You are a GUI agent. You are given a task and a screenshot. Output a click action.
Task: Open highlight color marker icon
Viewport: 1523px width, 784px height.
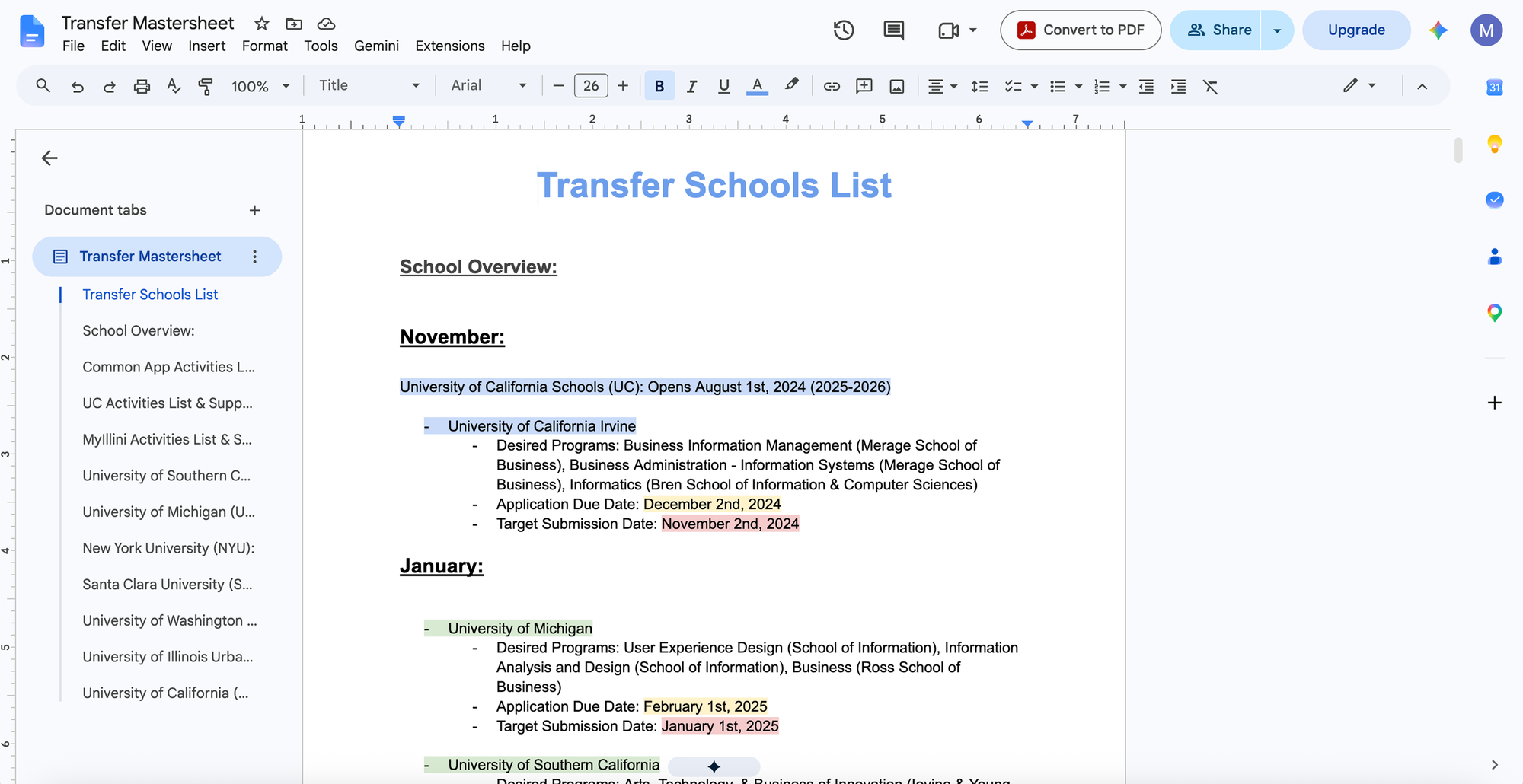pos(791,86)
